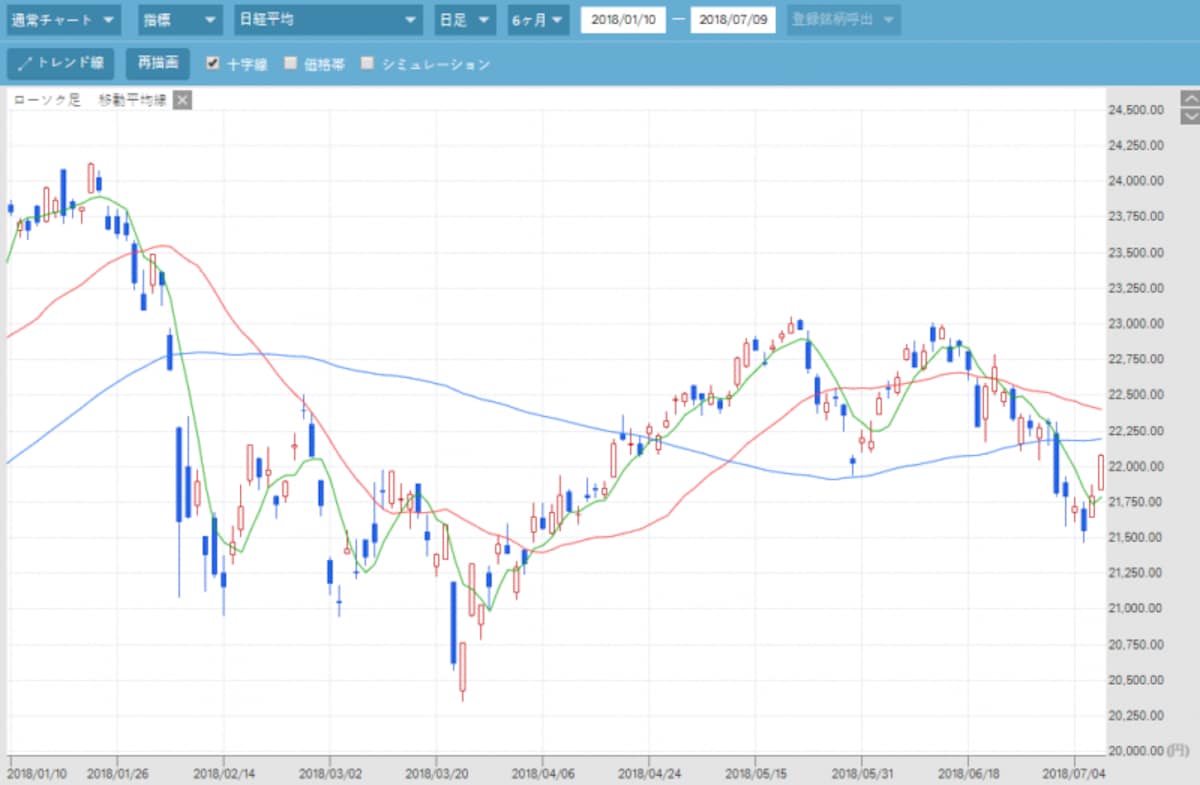The image size is (1200, 785).
Task: Enable the 価格帯 checkbox
Action: (290, 63)
